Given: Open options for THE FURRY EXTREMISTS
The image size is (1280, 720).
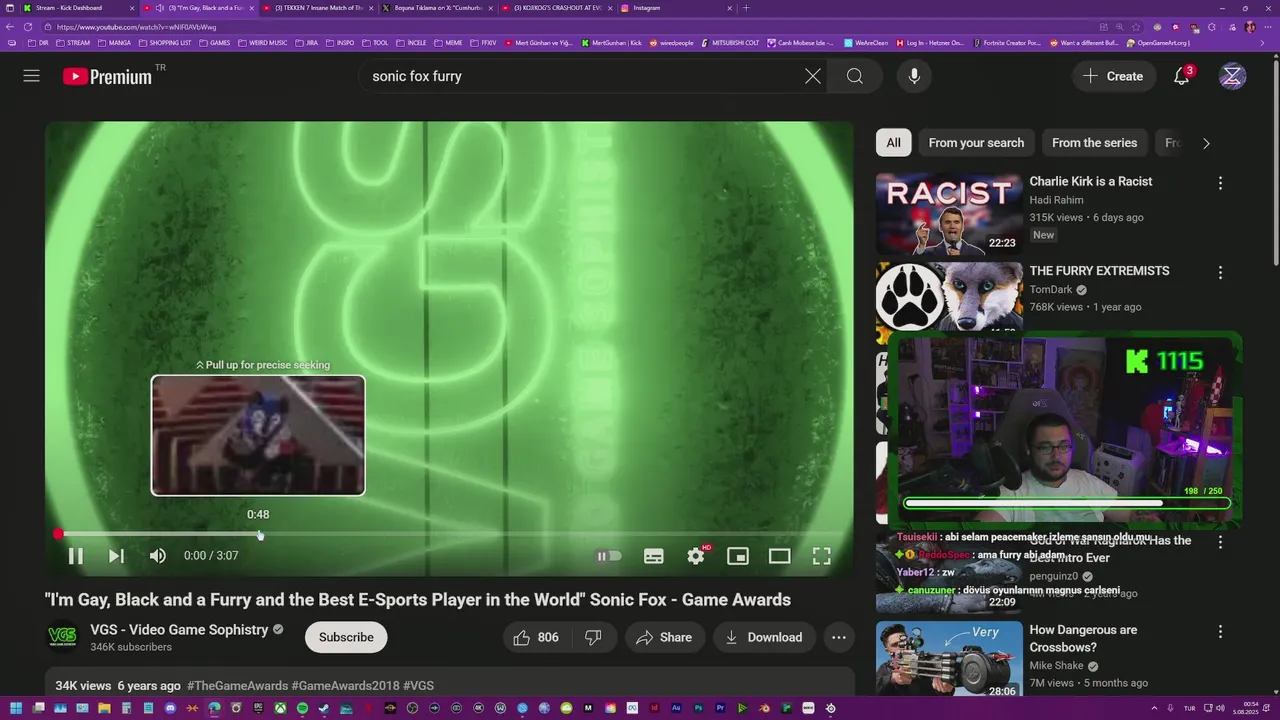Looking at the screenshot, I should (x=1220, y=272).
